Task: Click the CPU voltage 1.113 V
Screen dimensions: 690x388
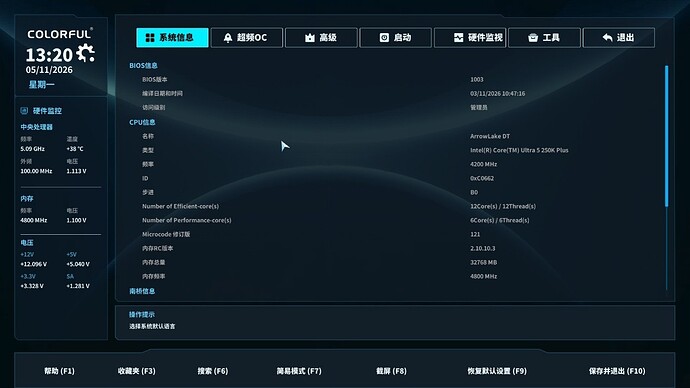Action: (76, 171)
